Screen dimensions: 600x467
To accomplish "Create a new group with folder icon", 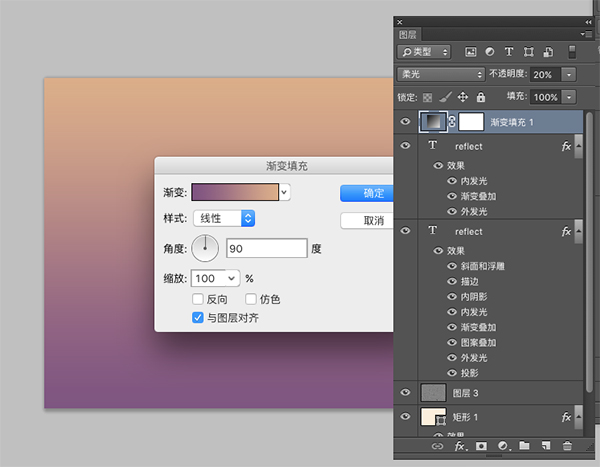I will pos(525,445).
